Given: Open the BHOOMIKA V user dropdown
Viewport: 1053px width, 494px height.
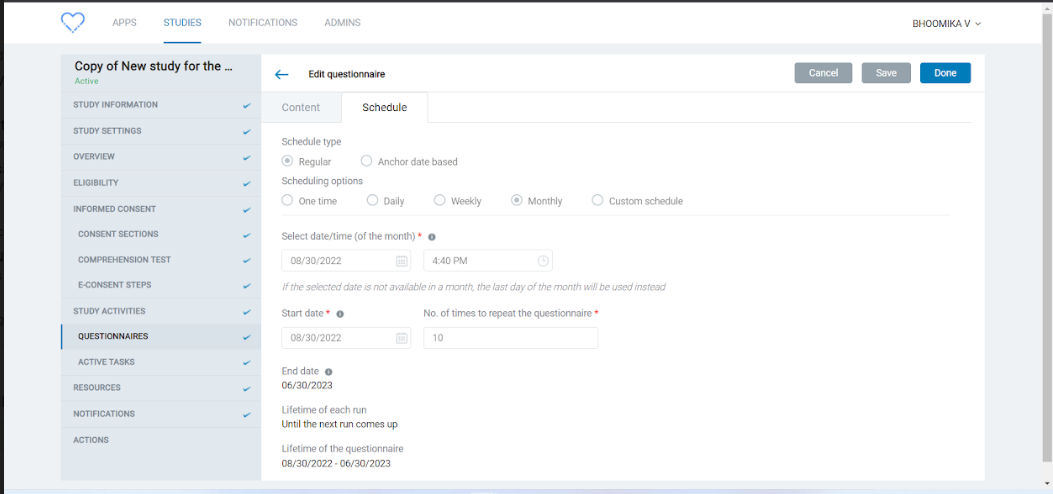Looking at the screenshot, I should 946,23.
